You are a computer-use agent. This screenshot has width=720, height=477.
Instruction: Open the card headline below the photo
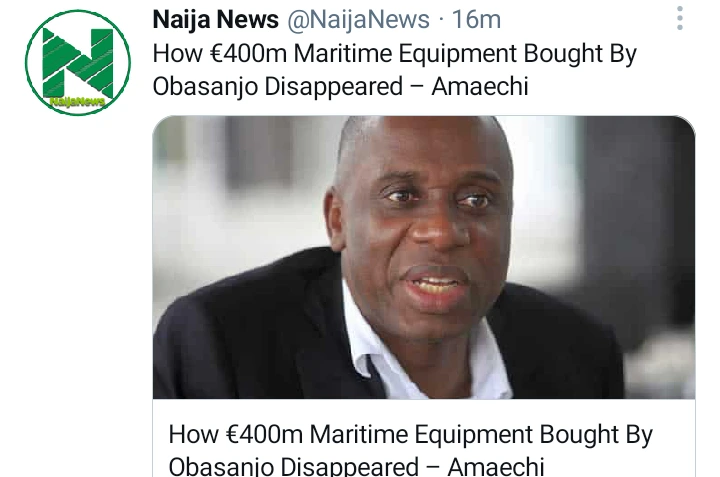411,449
